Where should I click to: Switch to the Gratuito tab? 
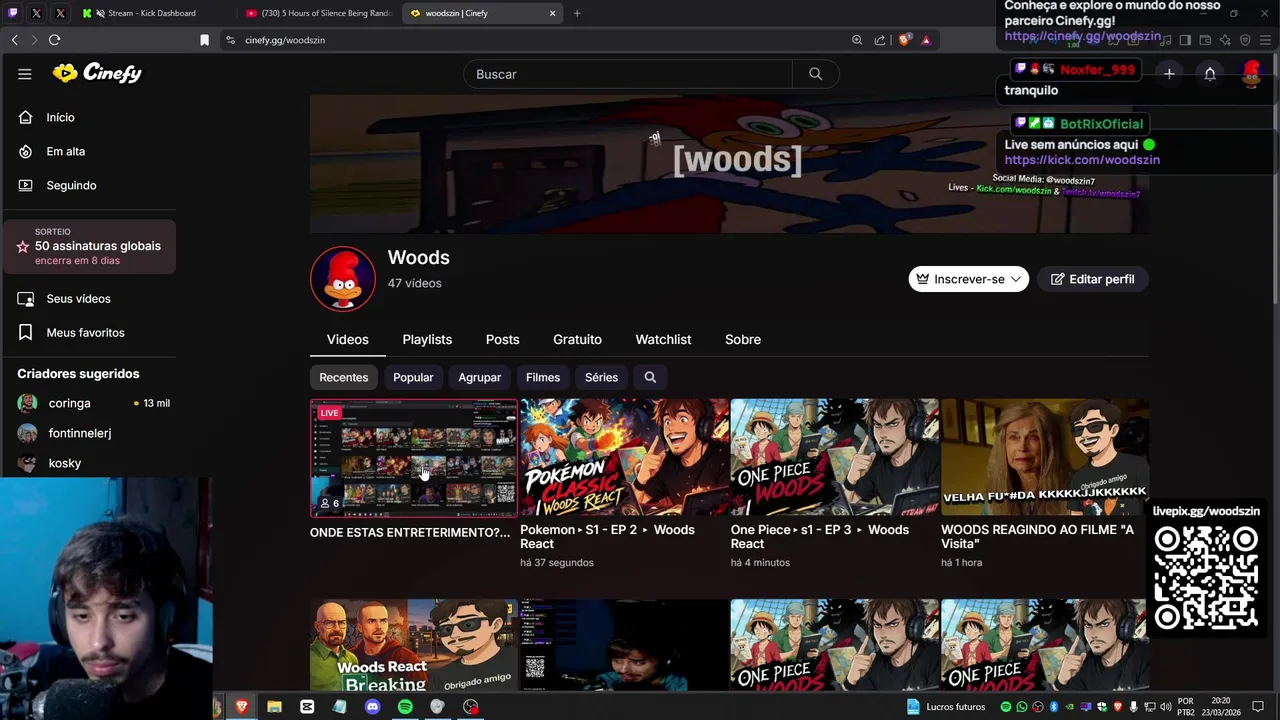(577, 340)
